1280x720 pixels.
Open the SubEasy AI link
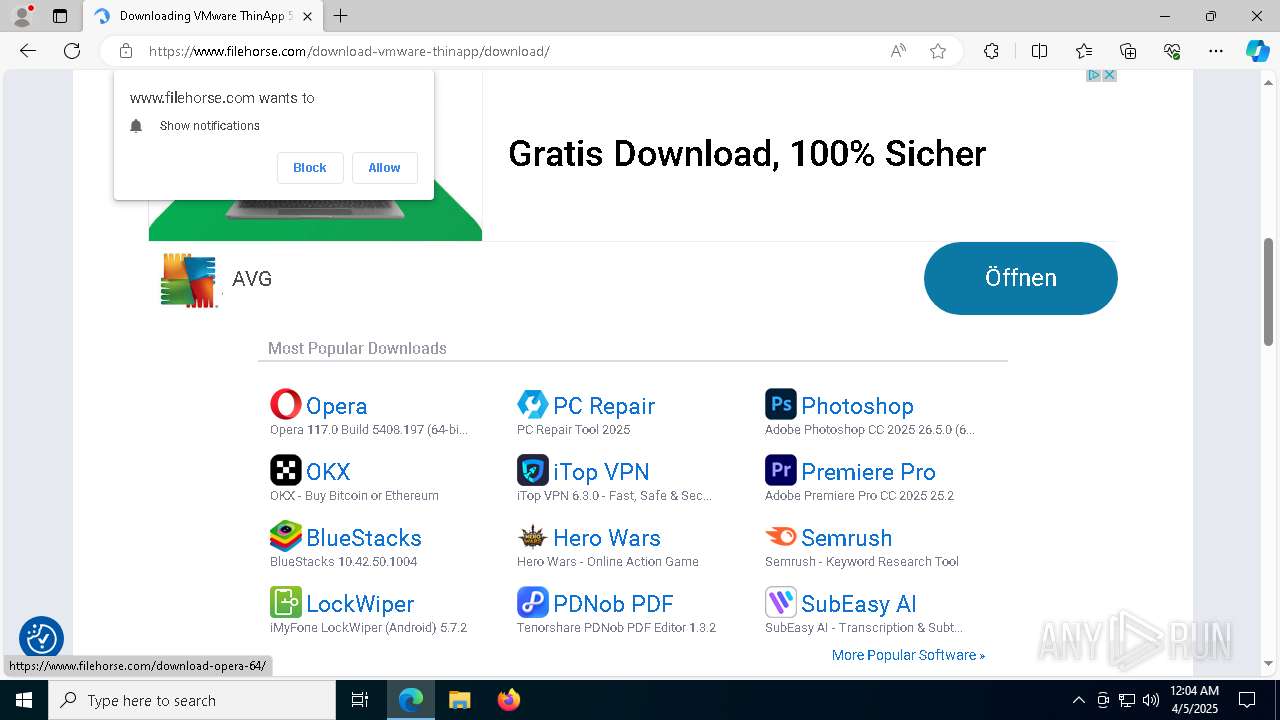(858, 604)
